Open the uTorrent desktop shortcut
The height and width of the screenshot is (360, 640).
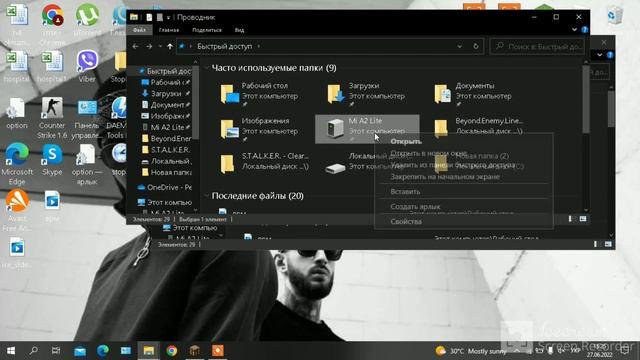tap(87, 20)
